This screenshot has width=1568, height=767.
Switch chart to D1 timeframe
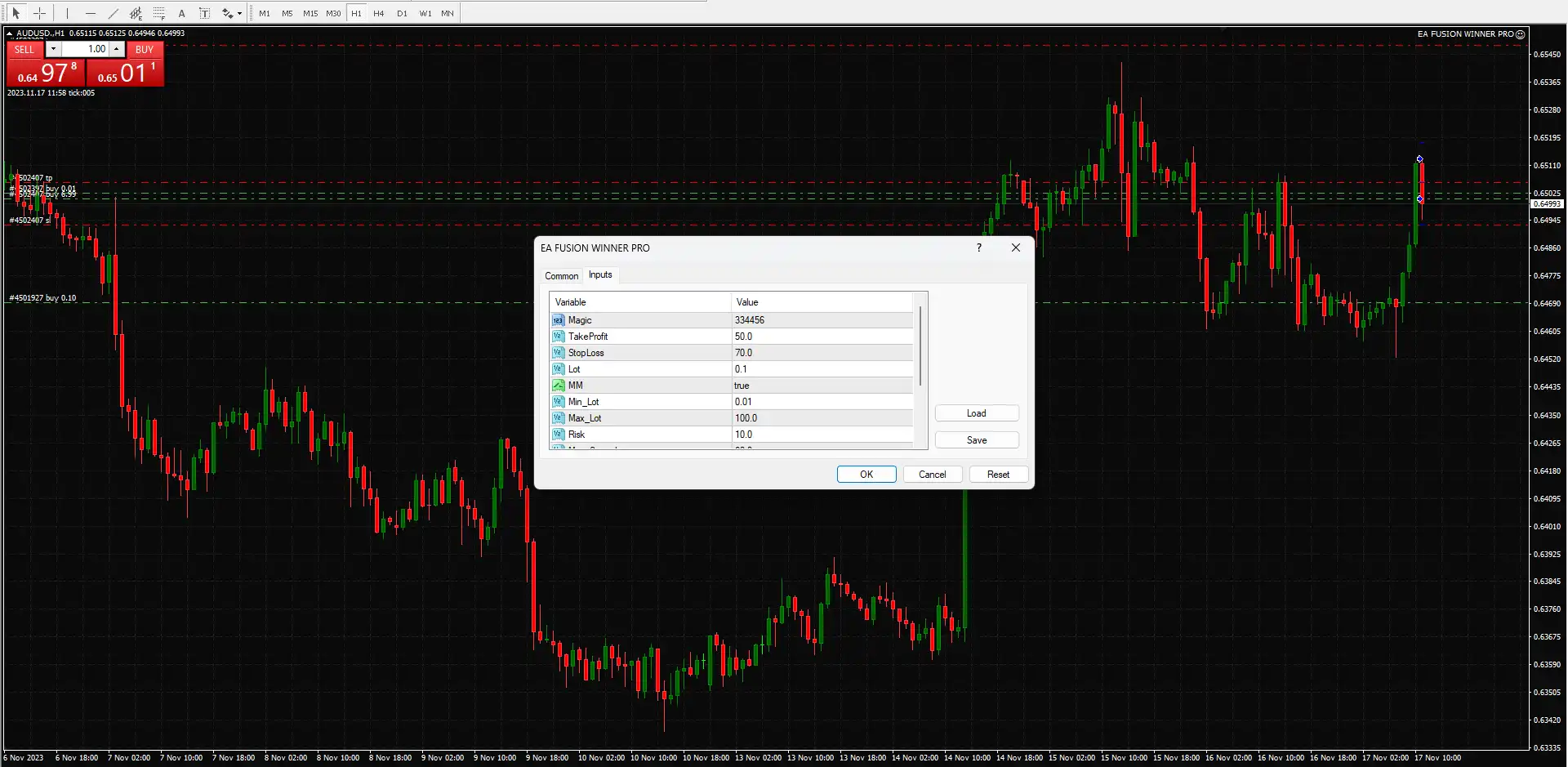(x=402, y=13)
